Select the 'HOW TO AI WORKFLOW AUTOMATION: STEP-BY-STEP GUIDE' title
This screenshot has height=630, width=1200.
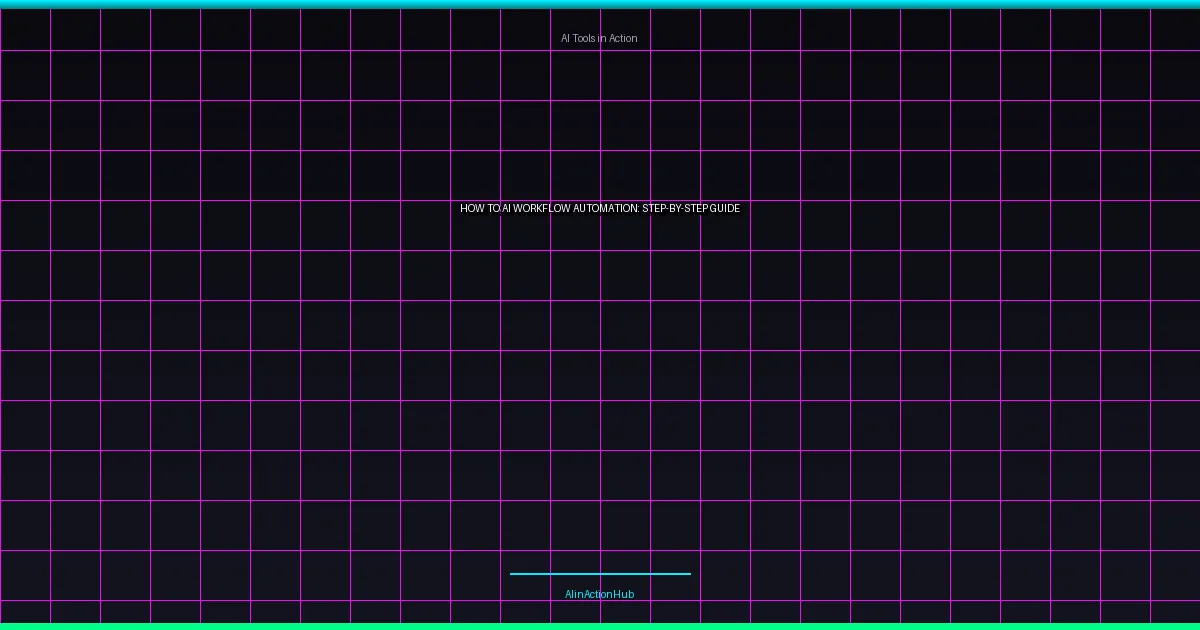(600, 208)
